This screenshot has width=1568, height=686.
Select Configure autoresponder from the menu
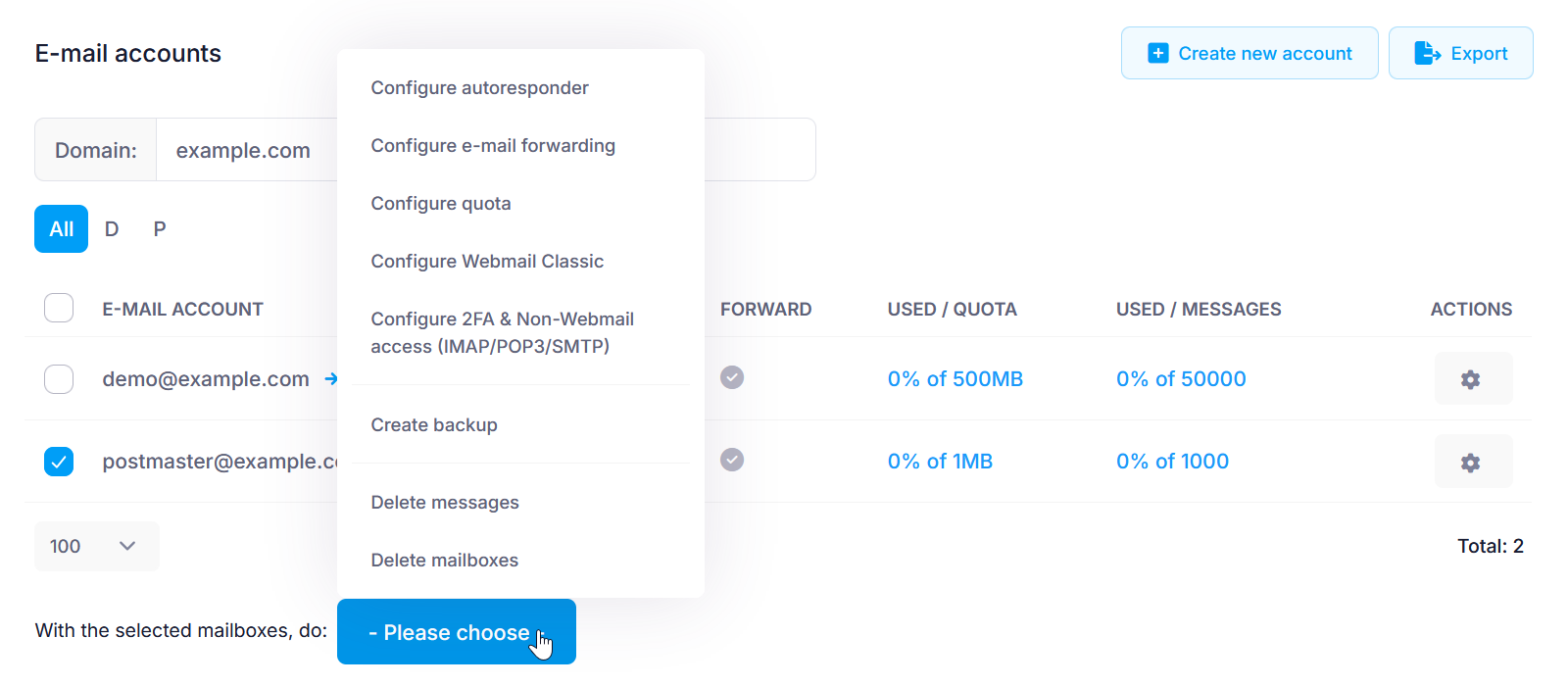[x=479, y=88]
